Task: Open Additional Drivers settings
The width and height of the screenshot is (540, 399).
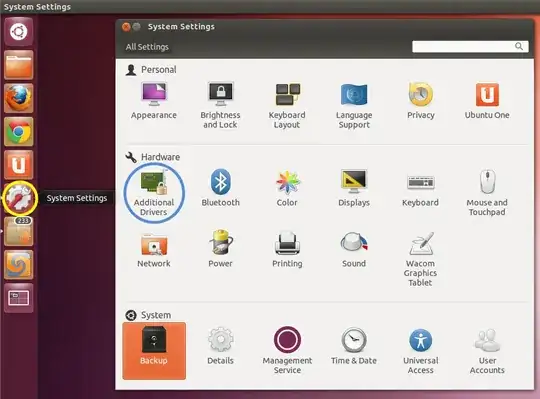Action: (x=154, y=193)
